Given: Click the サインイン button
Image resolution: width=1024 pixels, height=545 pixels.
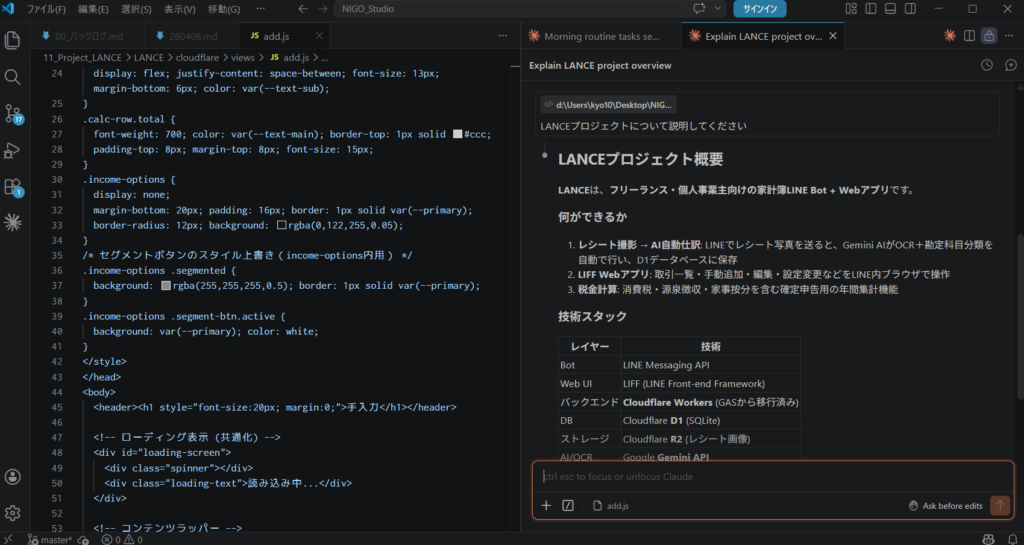Looking at the screenshot, I should point(760,9).
